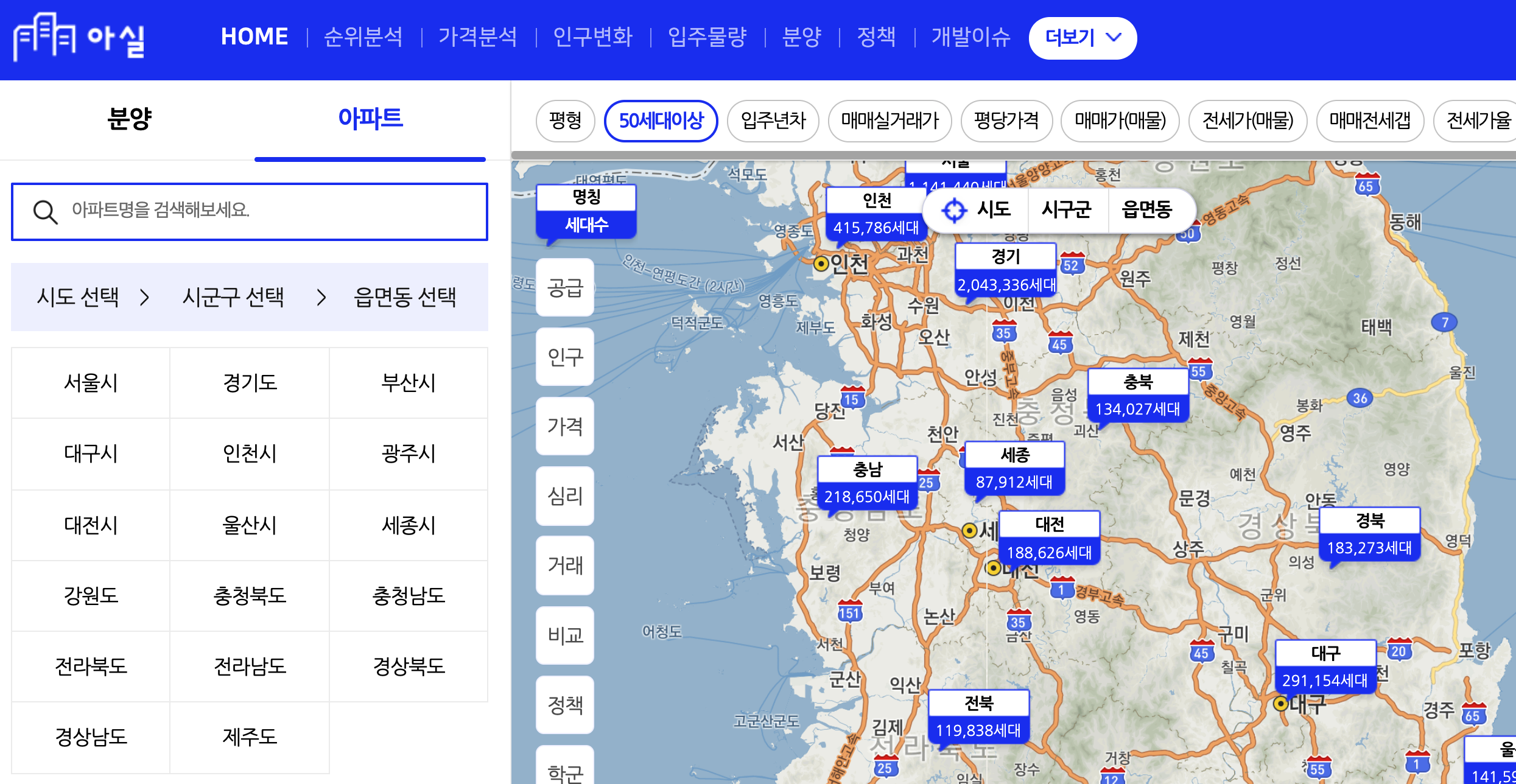Click the 전북 119,838세대 map marker
The width and height of the screenshot is (1516, 784).
978,716
